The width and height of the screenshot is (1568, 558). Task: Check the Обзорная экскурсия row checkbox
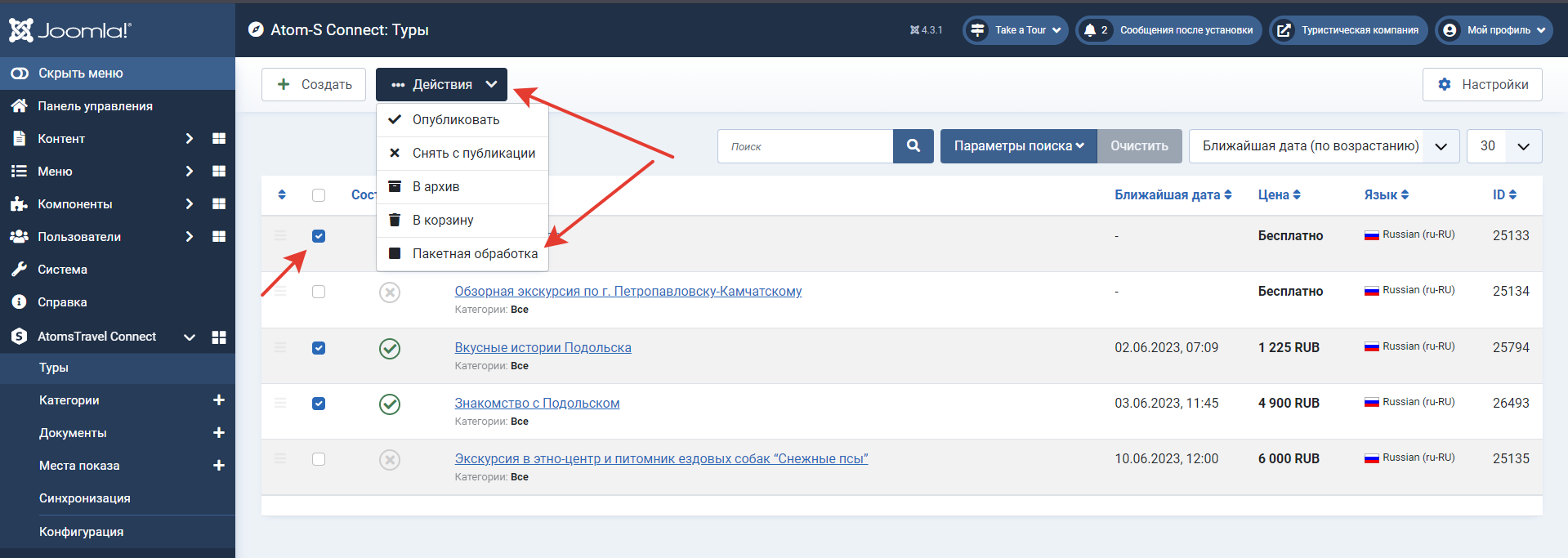(319, 292)
